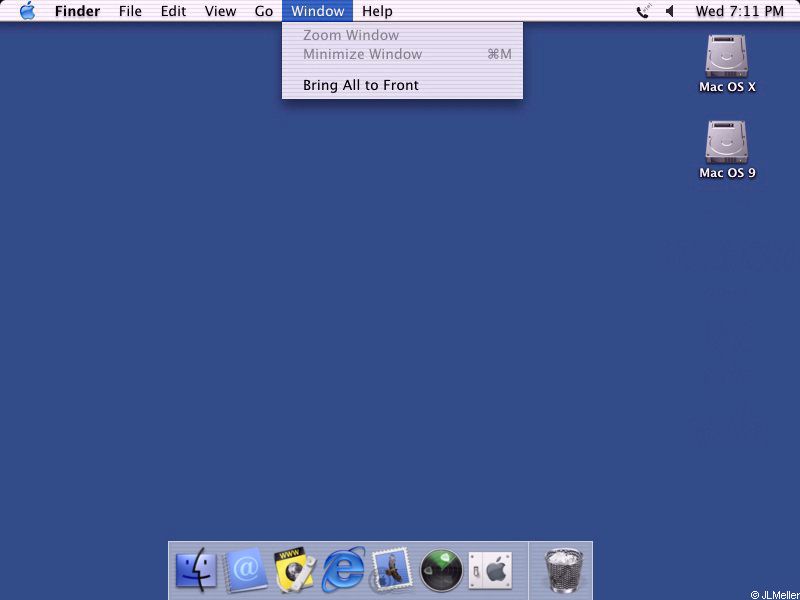The image size is (800, 600).
Task: Launch Internet Explorer from the Dock
Action: (343, 569)
